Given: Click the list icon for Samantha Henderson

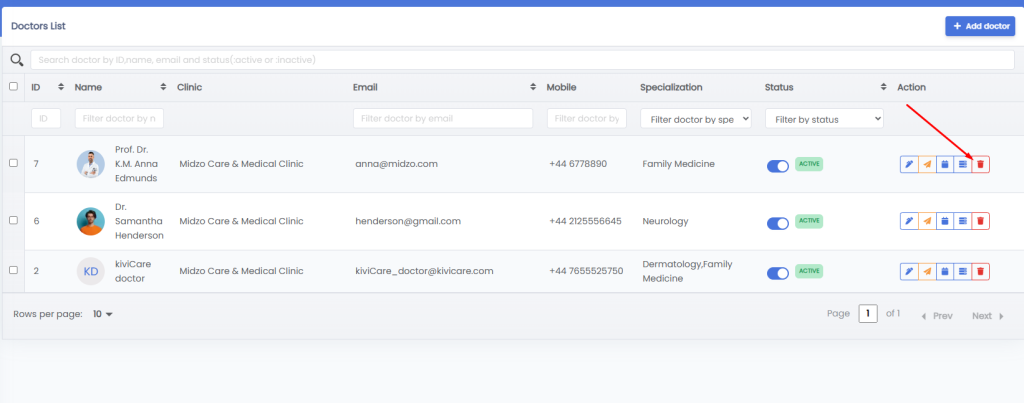Looking at the screenshot, I should coord(963,221).
